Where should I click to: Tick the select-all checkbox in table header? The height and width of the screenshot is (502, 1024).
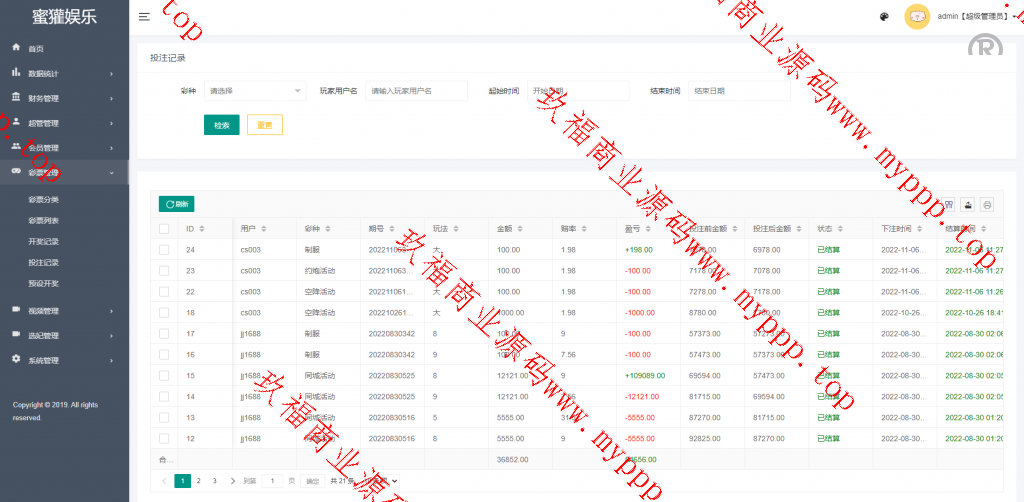click(x=164, y=229)
